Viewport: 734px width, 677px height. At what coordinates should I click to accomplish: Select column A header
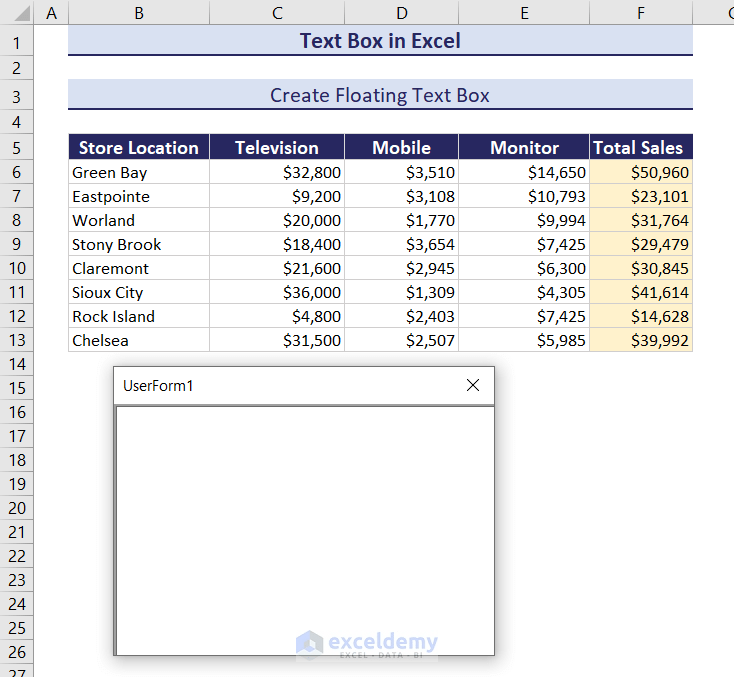click(51, 13)
